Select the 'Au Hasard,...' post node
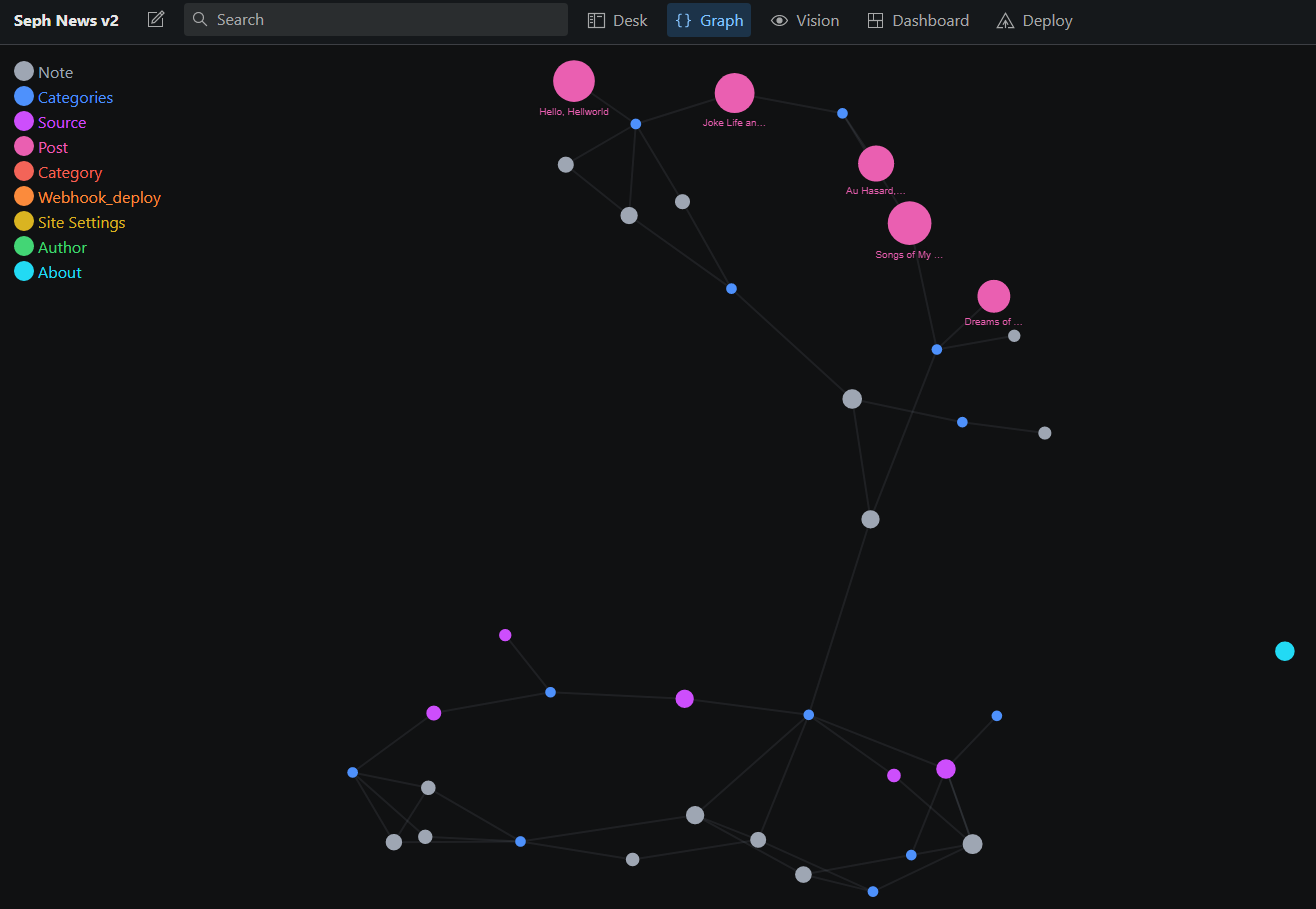1316x909 pixels. [876, 163]
